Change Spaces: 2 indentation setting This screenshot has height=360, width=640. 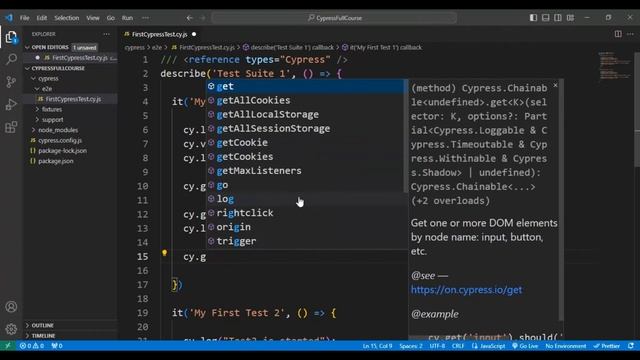coord(411,346)
